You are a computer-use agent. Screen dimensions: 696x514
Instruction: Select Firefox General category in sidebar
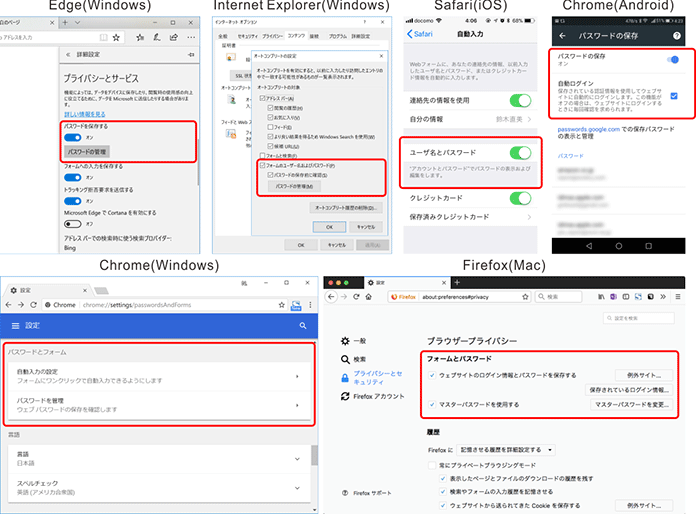pyautogui.click(x=353, y=341)
